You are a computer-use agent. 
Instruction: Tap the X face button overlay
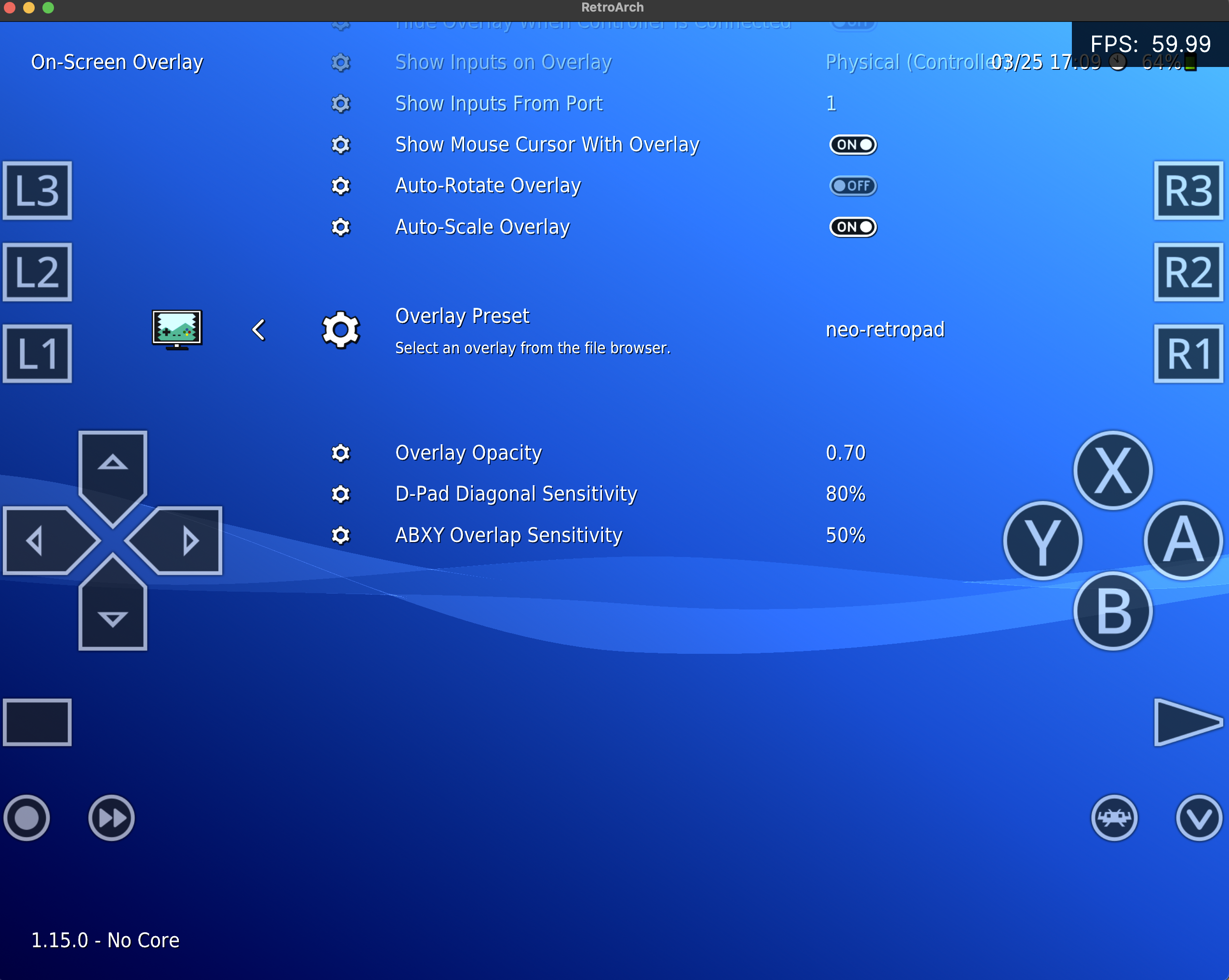click(1112, 471)
